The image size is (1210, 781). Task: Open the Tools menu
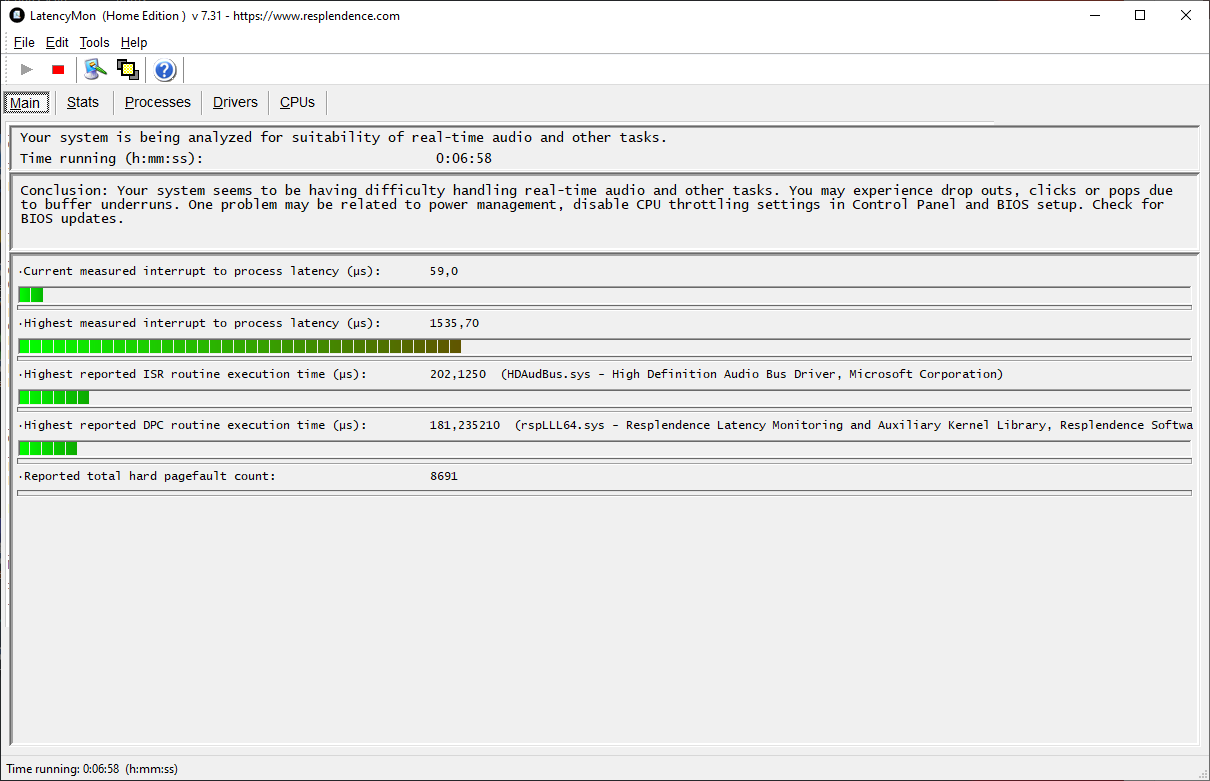click(x=95, y=43)
